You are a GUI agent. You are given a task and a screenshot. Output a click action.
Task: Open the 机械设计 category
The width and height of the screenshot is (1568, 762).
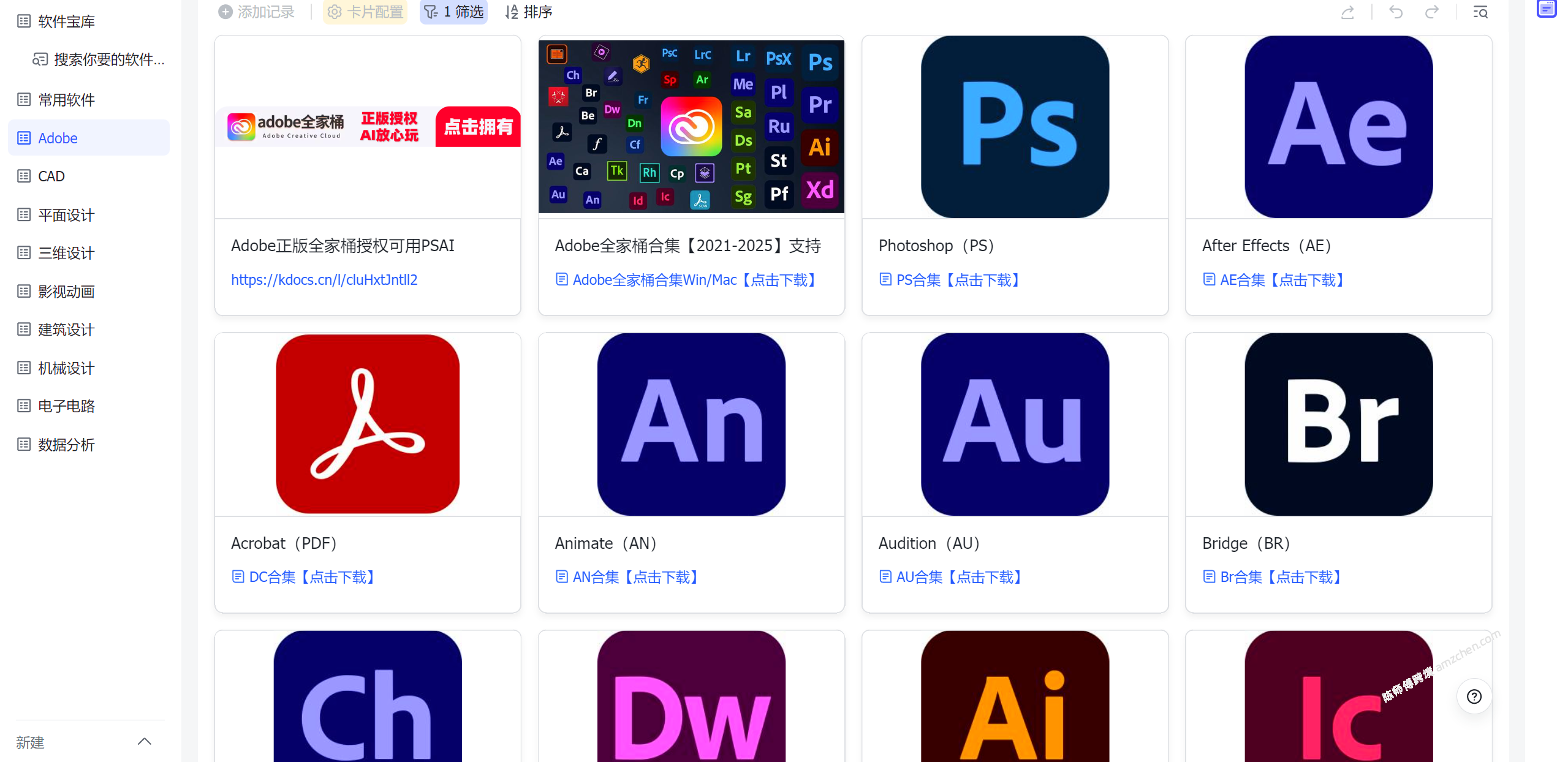[x=89, y=368]
